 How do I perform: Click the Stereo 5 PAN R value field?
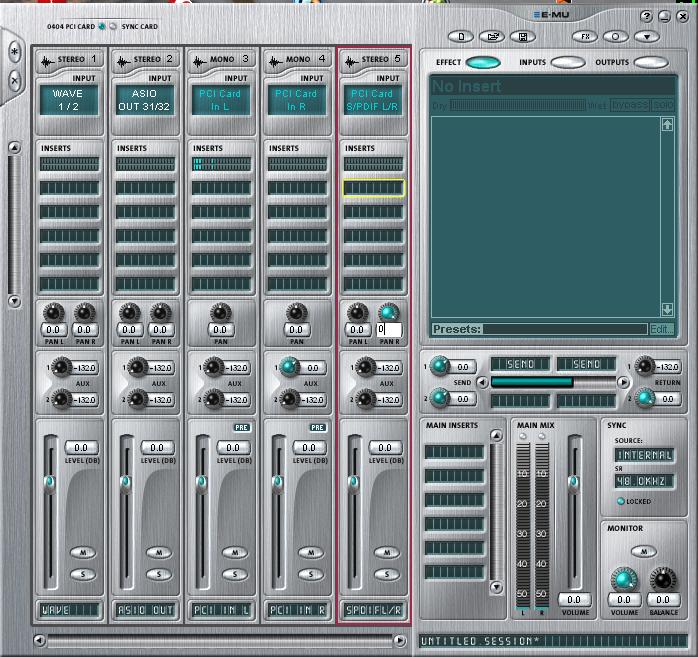389,330
